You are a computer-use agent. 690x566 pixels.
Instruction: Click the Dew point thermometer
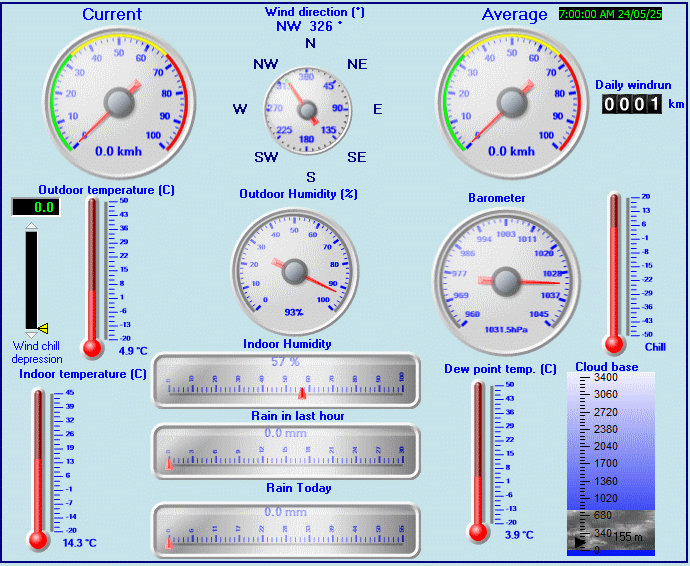click(478, 462)
